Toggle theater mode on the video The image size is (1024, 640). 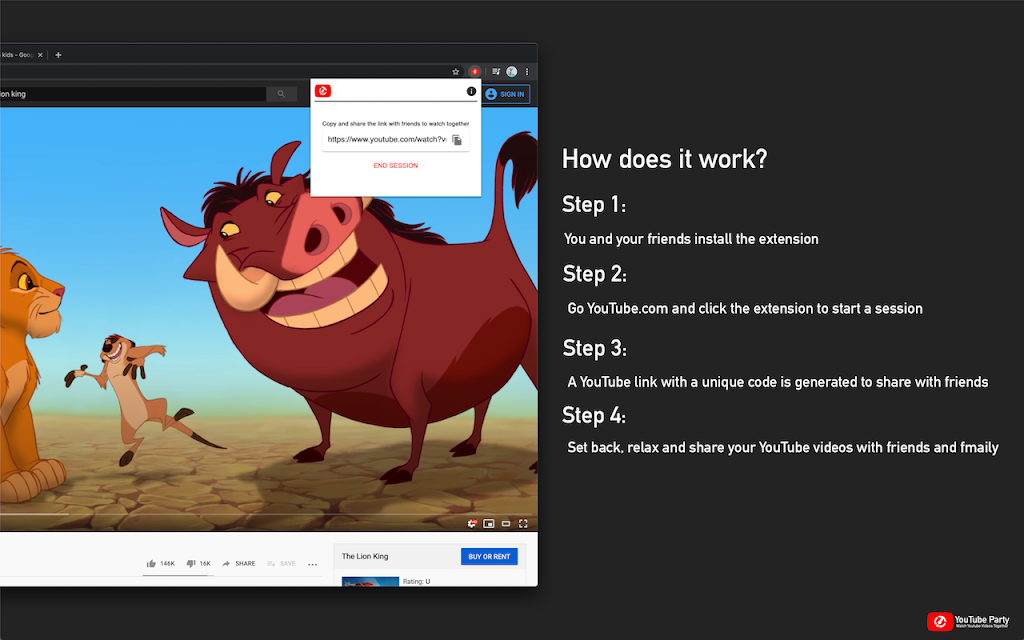[x=505, y=524]
